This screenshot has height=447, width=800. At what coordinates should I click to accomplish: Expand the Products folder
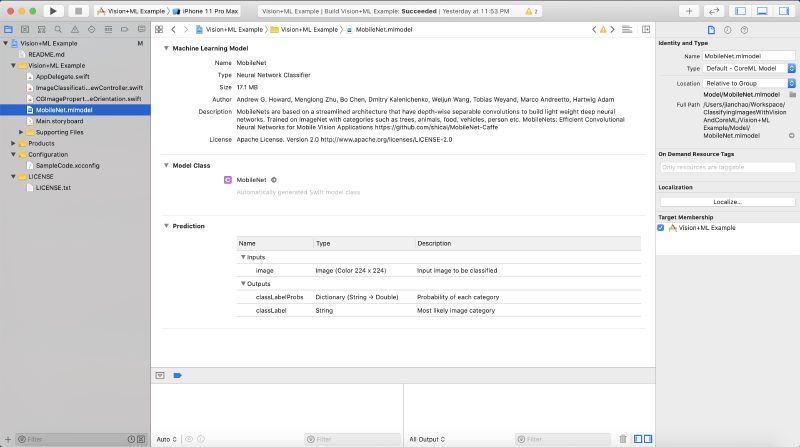[13, 143]
